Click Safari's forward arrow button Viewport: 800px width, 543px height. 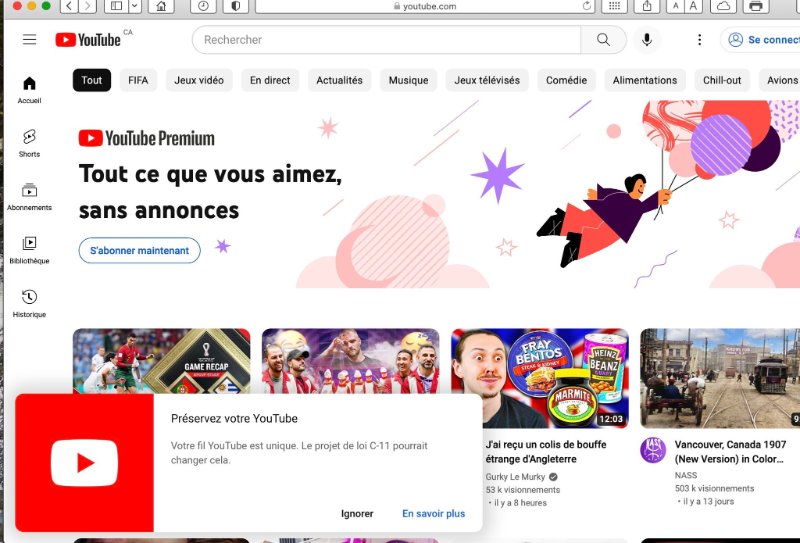(x=87, y=6)
